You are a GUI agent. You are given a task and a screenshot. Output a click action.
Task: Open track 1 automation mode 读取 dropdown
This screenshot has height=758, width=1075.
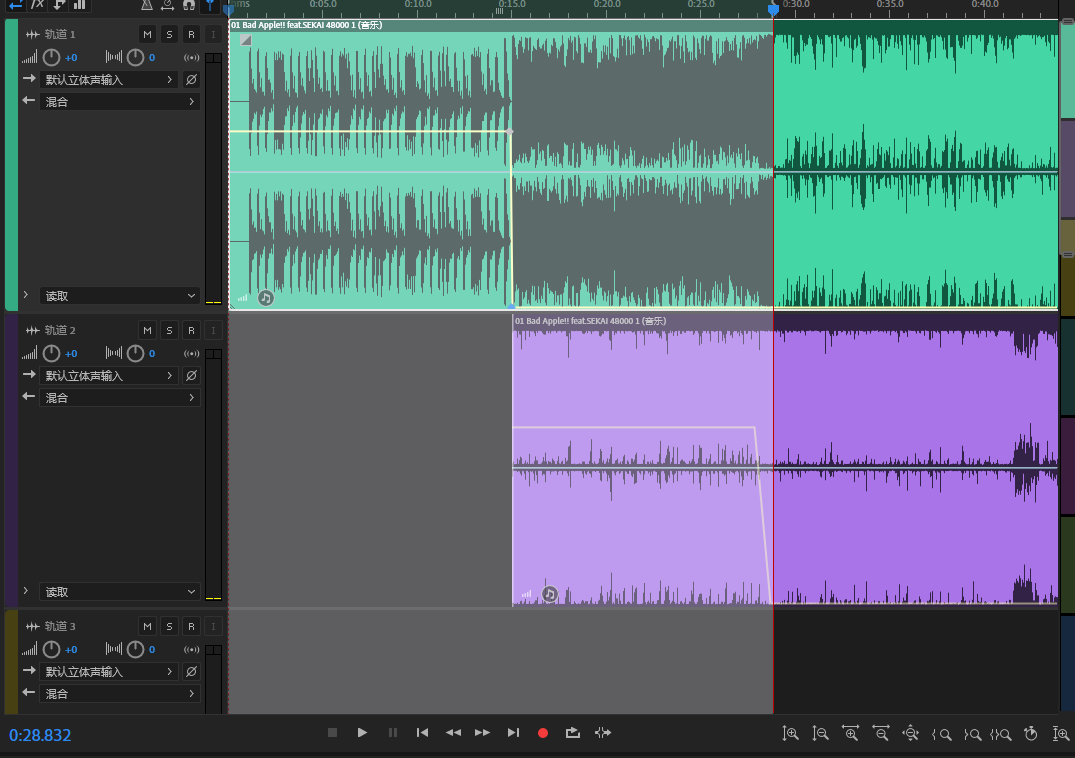pos(120,296)
